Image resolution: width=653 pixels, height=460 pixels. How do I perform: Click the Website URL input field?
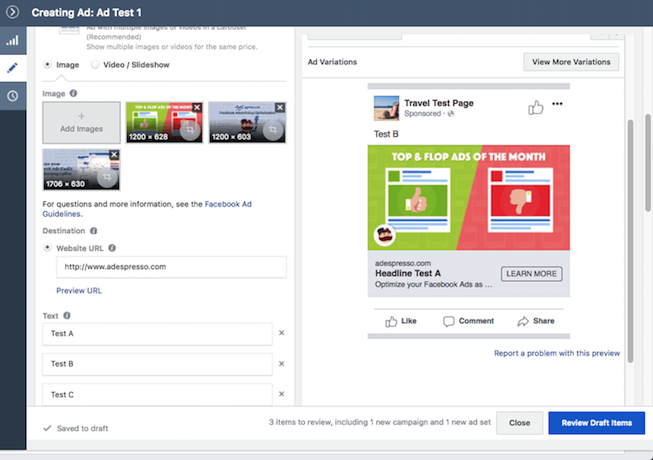tap(172, 267)
